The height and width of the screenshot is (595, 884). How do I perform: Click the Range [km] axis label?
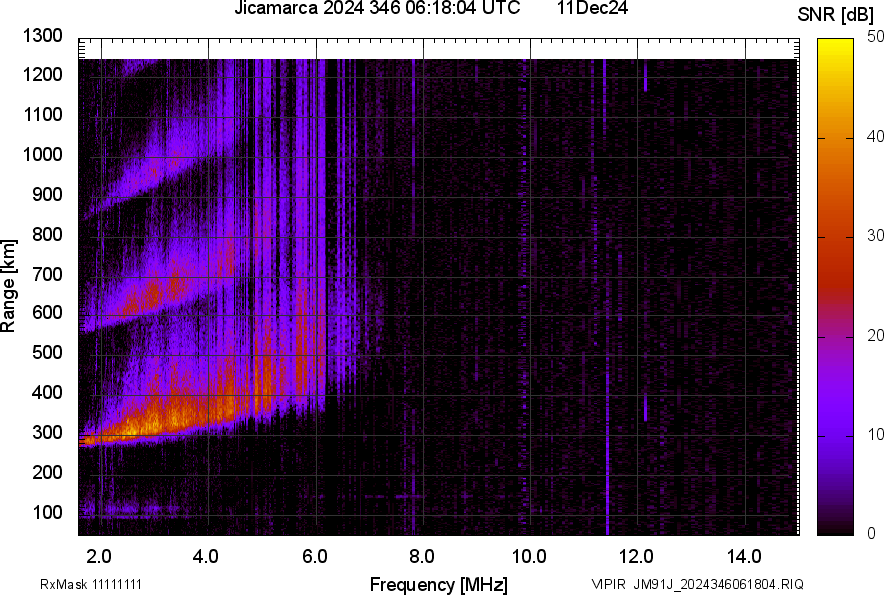click(9, 286)
